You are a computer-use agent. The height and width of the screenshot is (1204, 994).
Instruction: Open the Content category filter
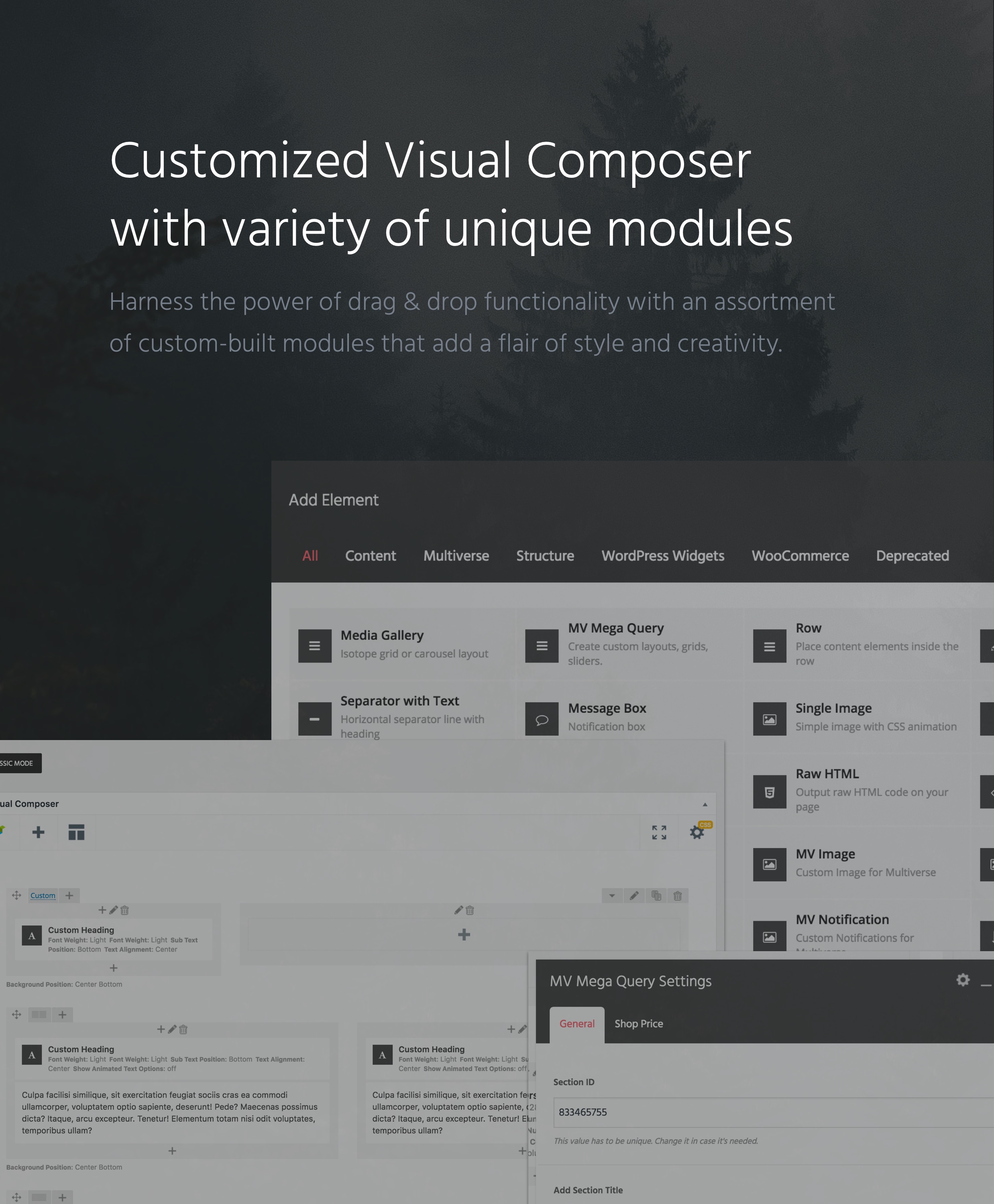coord(370,556)
